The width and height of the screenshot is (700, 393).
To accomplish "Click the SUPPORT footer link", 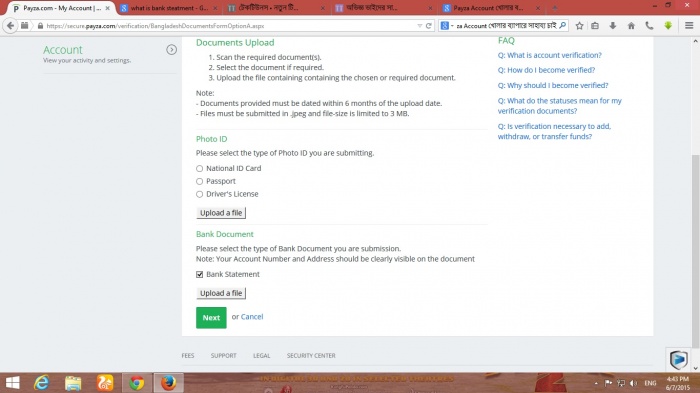I will (224, 355).
